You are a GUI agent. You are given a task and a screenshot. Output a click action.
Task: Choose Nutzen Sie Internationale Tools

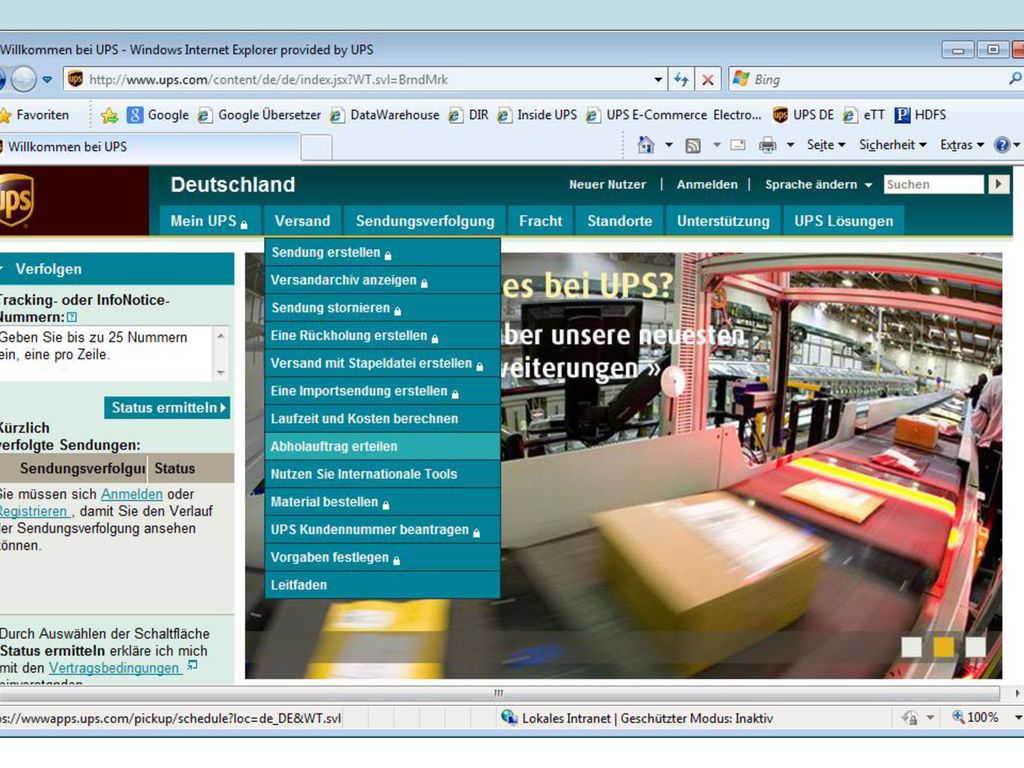(x=383, y=474)
